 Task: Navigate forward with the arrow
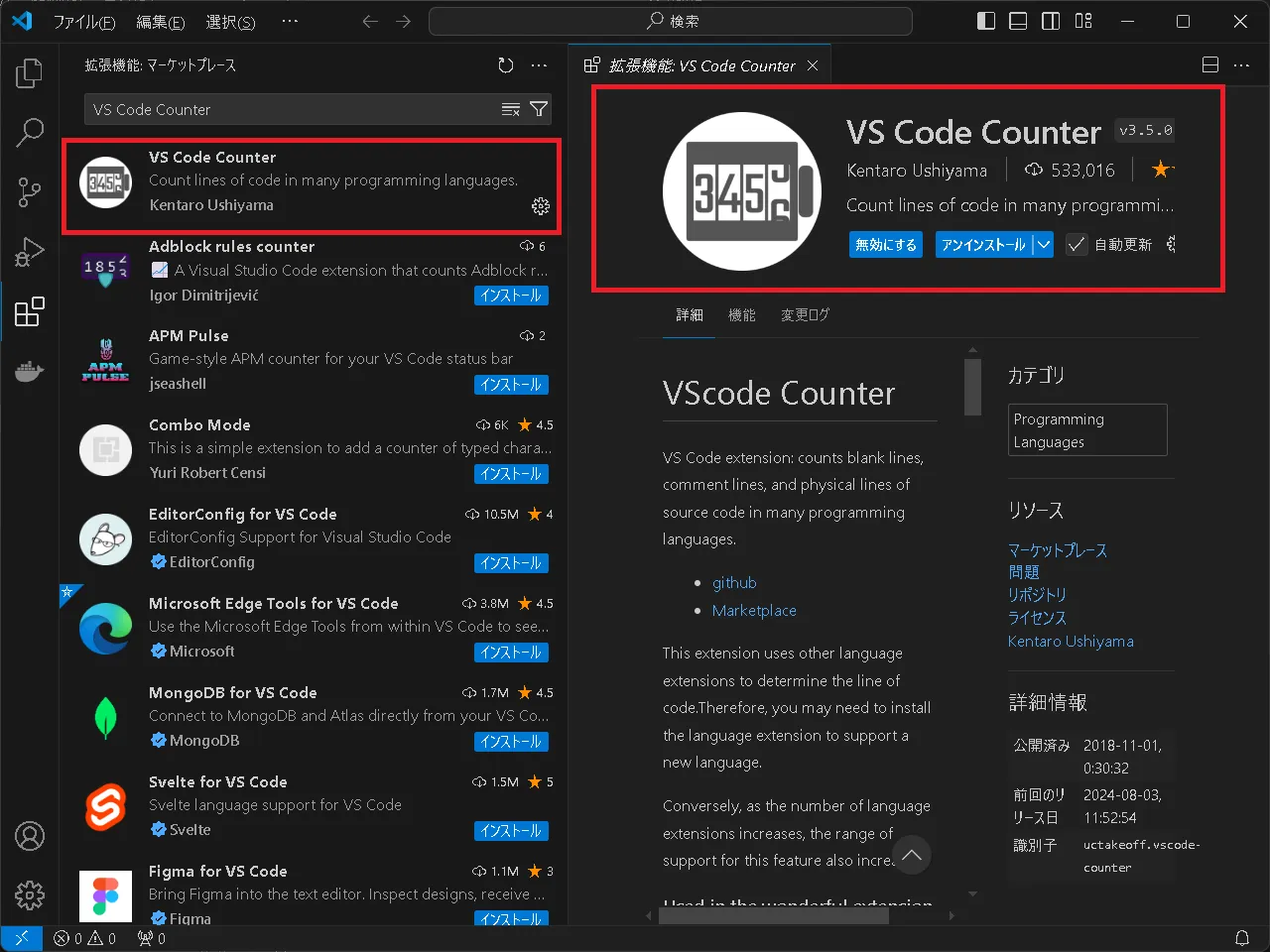click(403, 21)
